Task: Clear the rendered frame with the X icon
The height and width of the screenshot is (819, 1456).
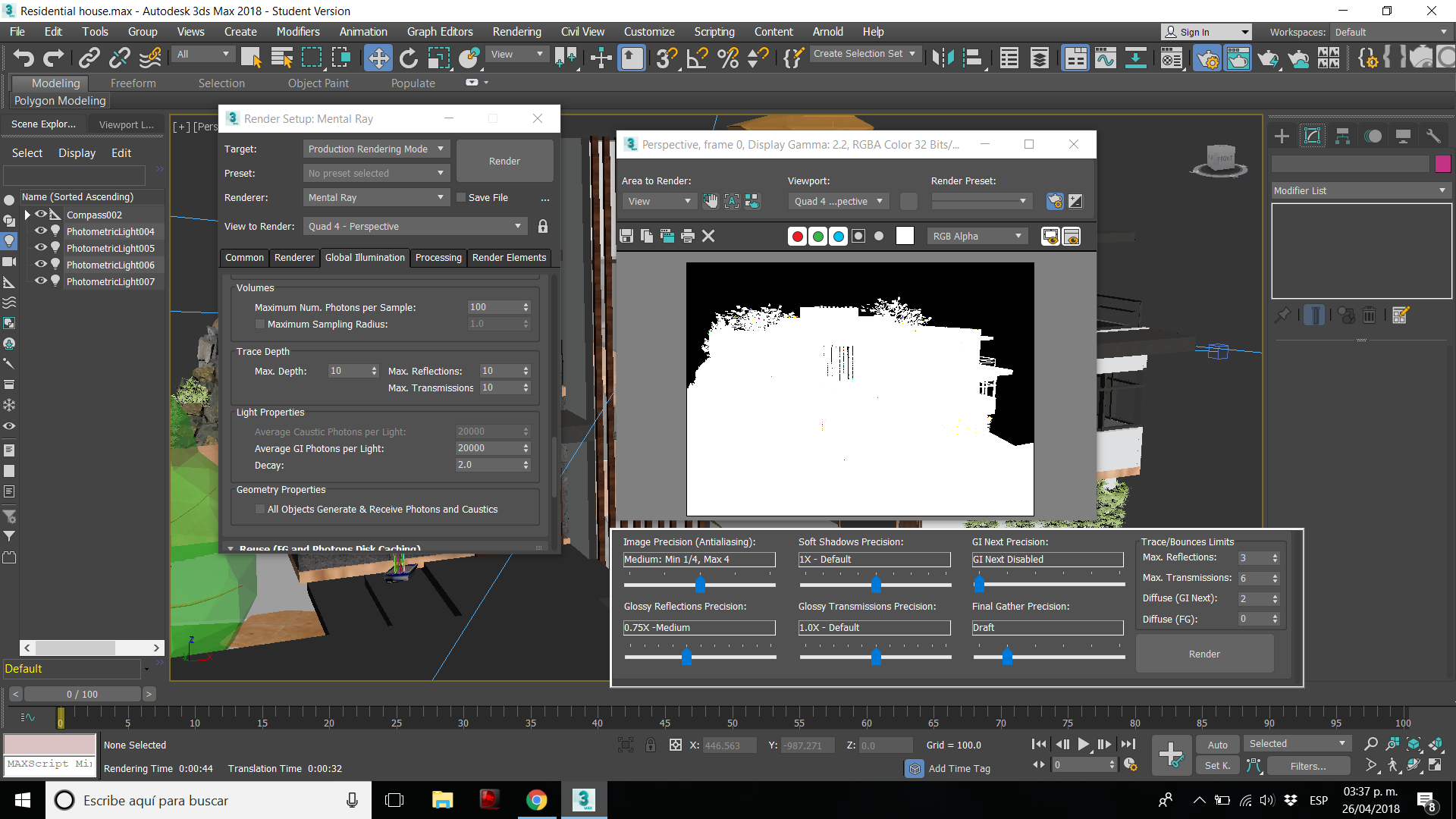Action: coord(708,236)
